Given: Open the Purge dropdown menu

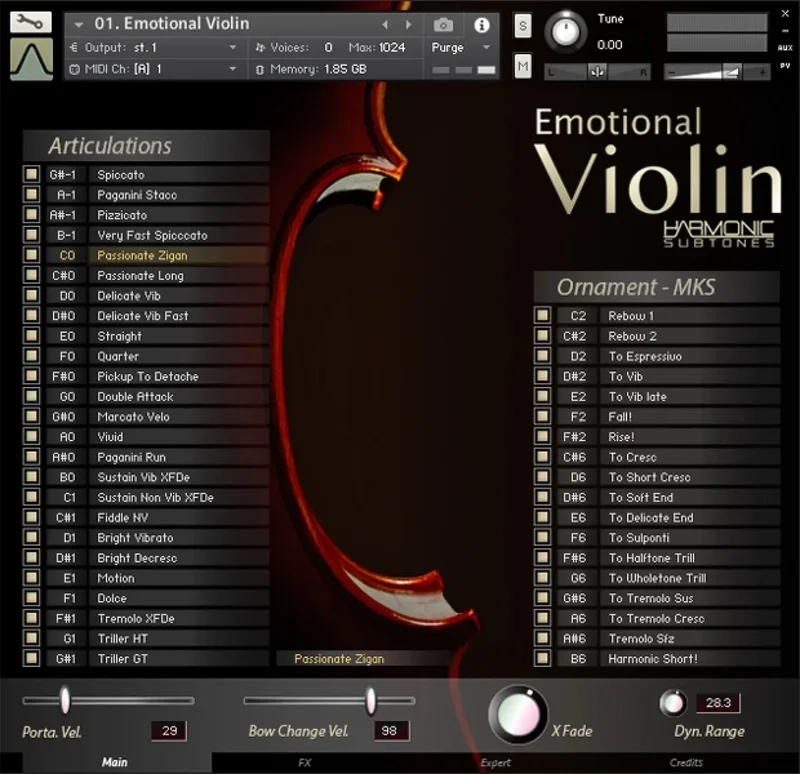Looking at the screenshot, I should click(460, 47).
